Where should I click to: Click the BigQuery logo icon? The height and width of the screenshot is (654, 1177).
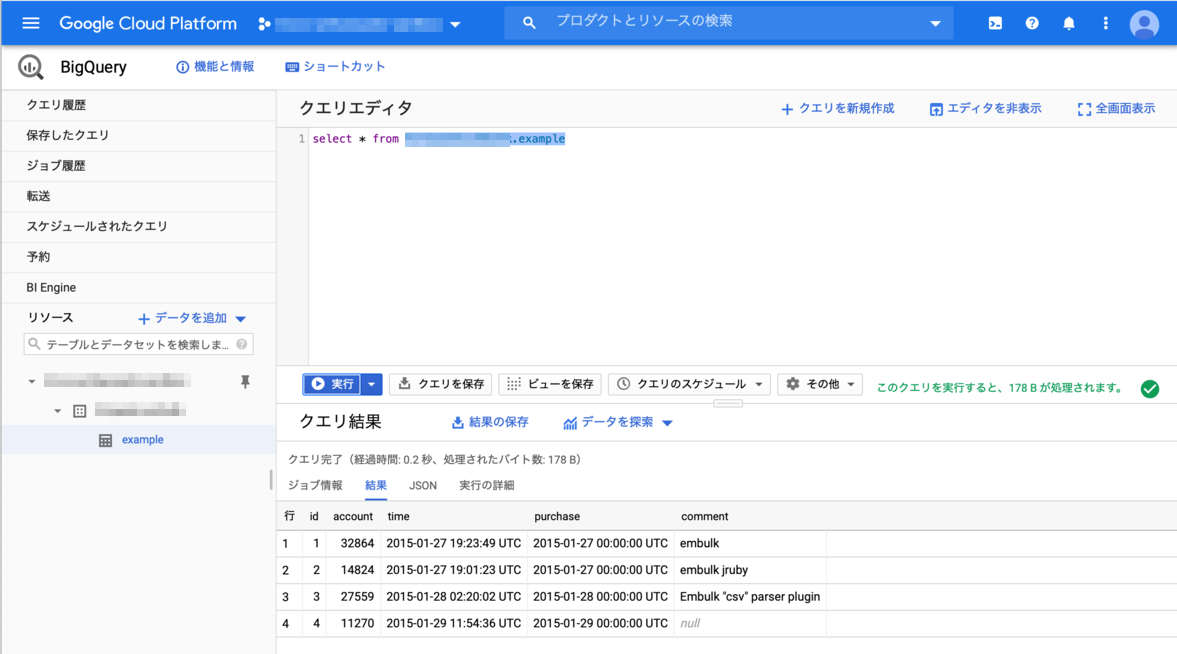tap(31, 67)
